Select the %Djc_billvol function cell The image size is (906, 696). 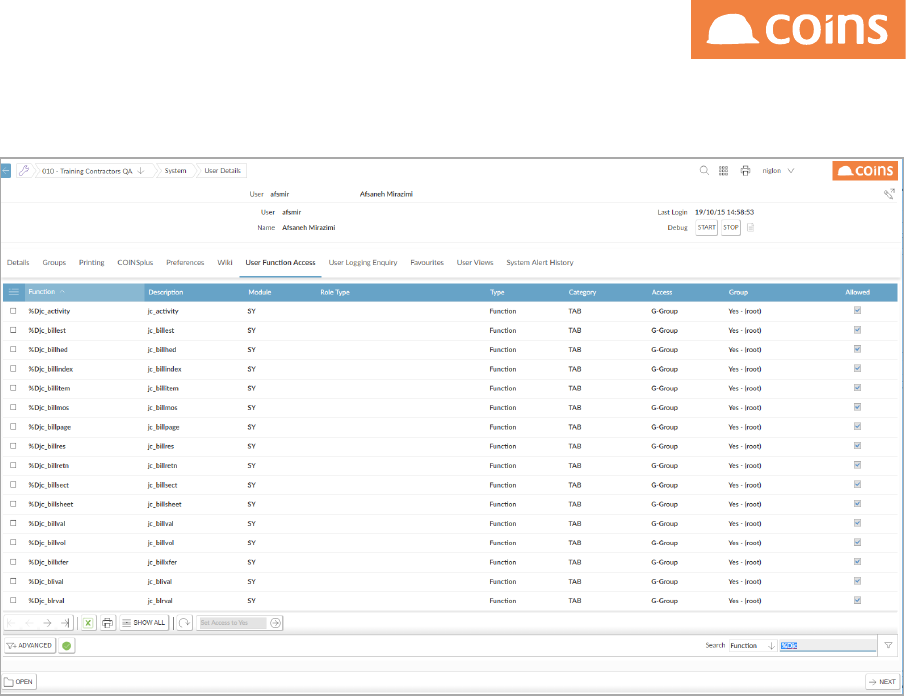click(47, 543)
